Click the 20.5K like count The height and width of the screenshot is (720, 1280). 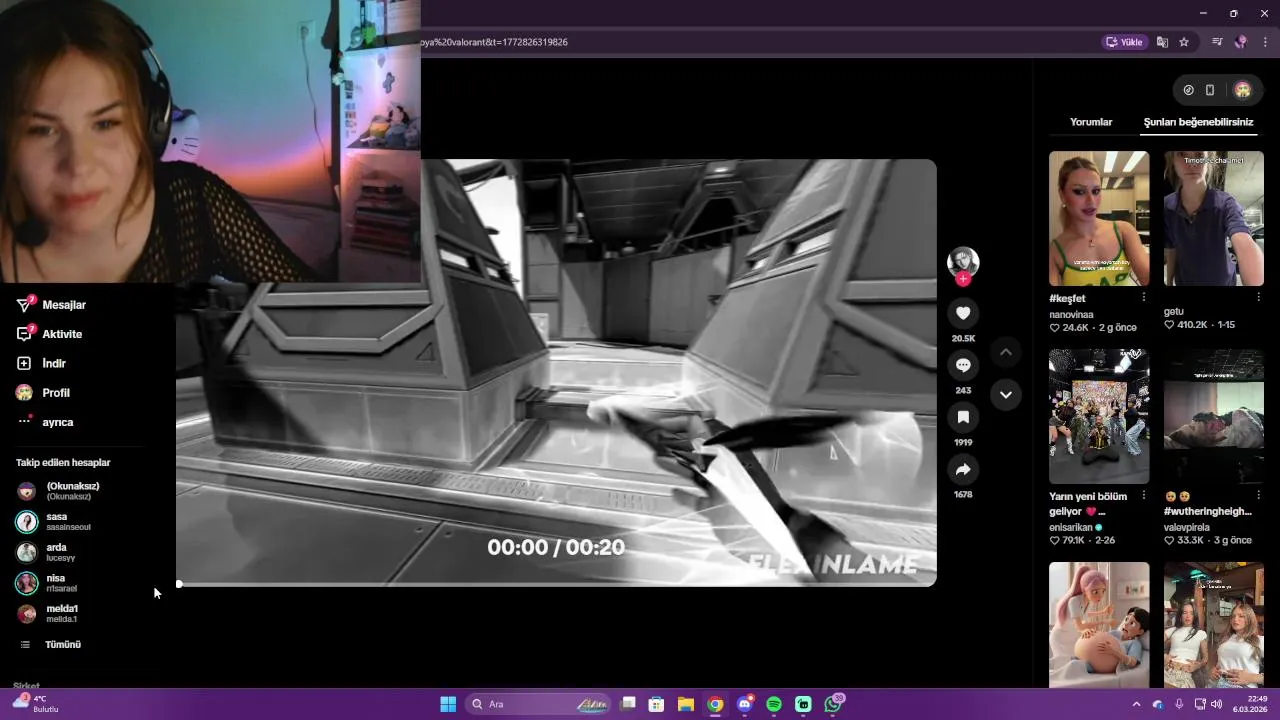pos(963,339)
